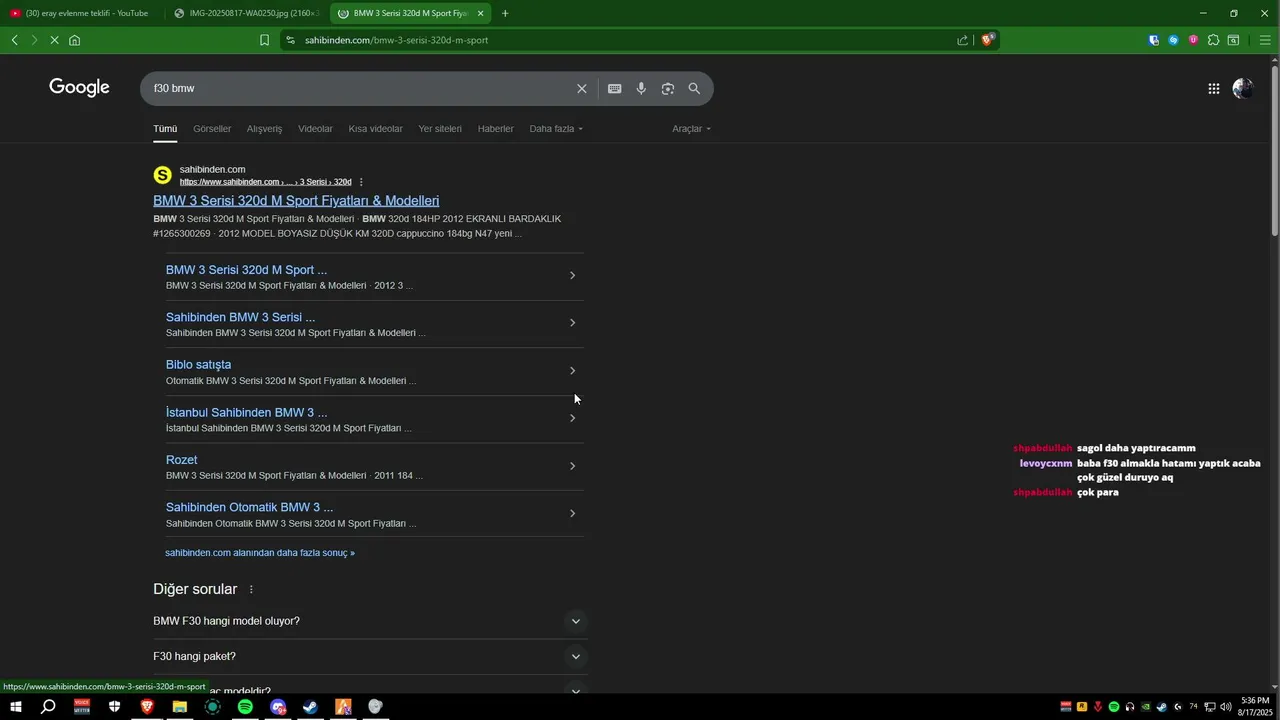The width and height of the screenshot is (1280, 720).
Task: Open the Shazam extension icon
Action: (1173, 40)
